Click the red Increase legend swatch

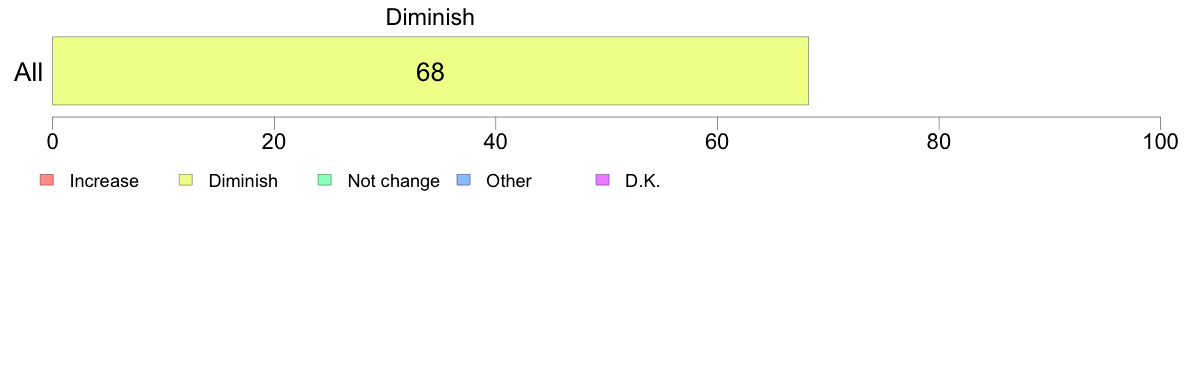[x=46, y=180]
